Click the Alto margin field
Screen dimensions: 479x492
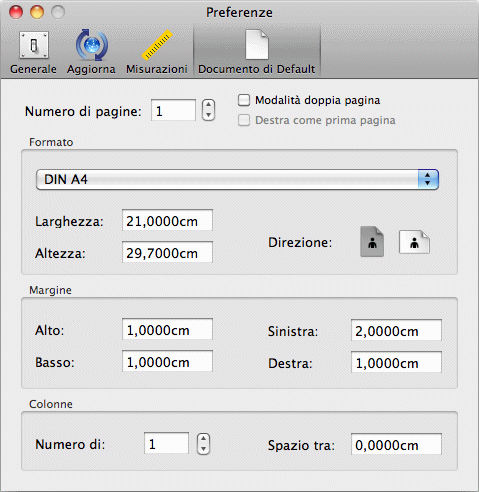coord(167,329)
